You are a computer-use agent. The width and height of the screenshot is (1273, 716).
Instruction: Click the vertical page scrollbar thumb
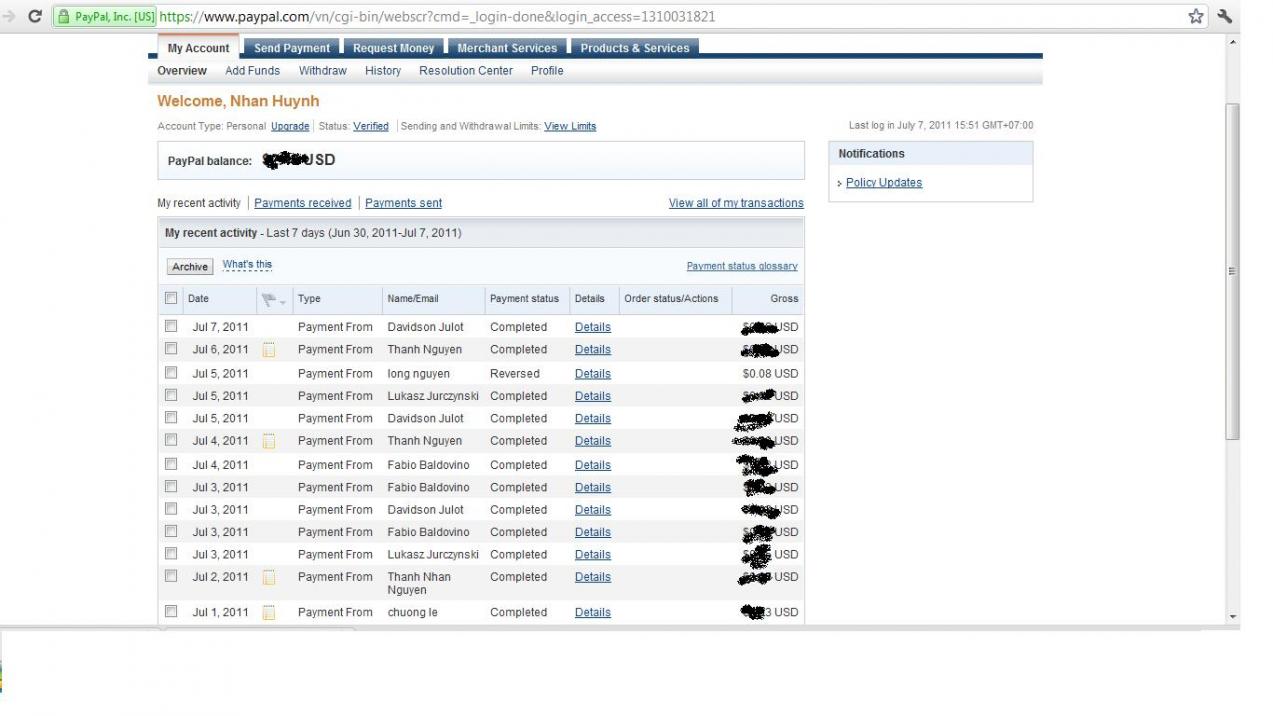pos(1232,270)
